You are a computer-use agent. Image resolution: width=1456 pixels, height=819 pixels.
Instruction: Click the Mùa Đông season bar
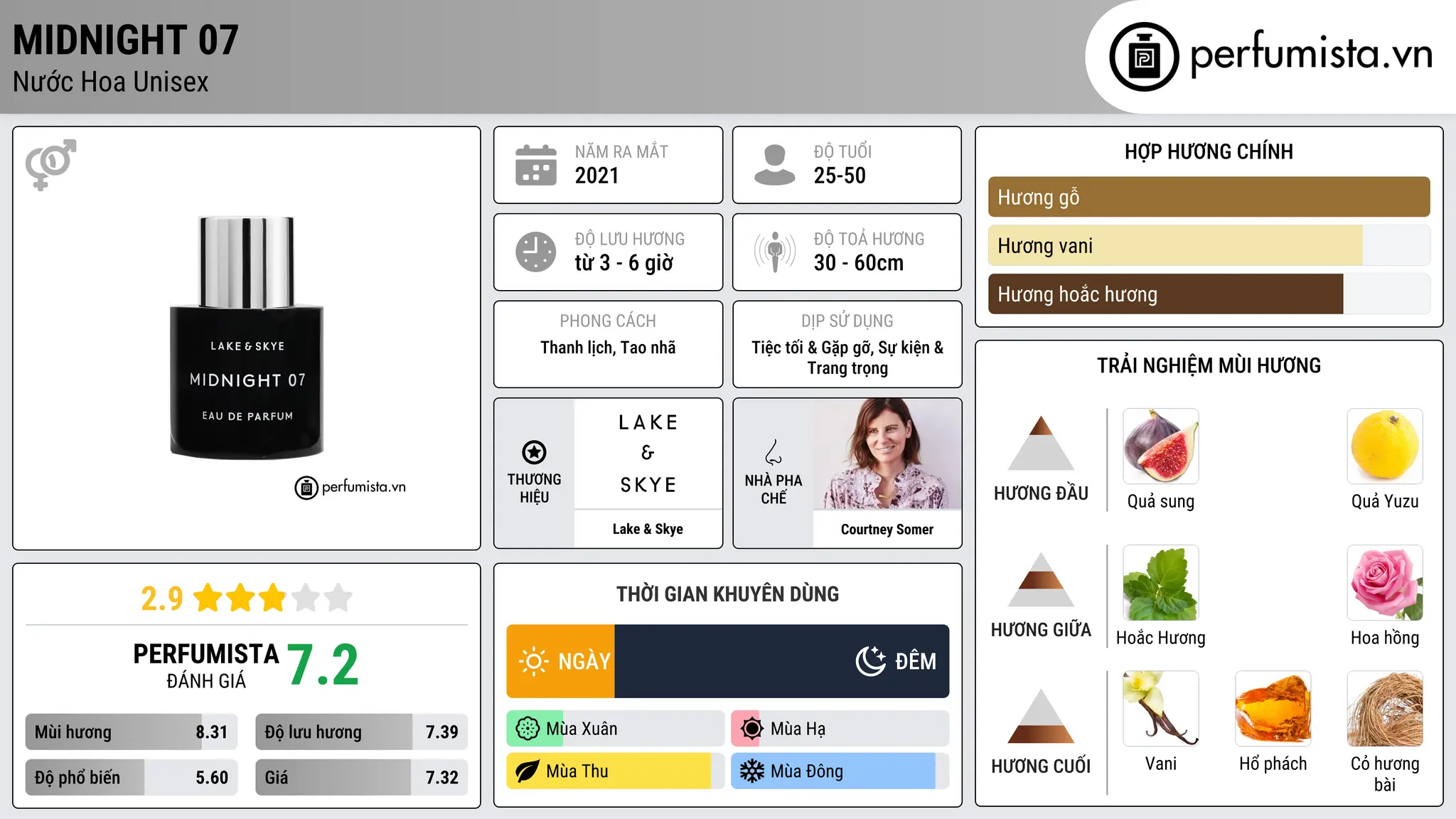pyautogui.click(x=840, y=771)
